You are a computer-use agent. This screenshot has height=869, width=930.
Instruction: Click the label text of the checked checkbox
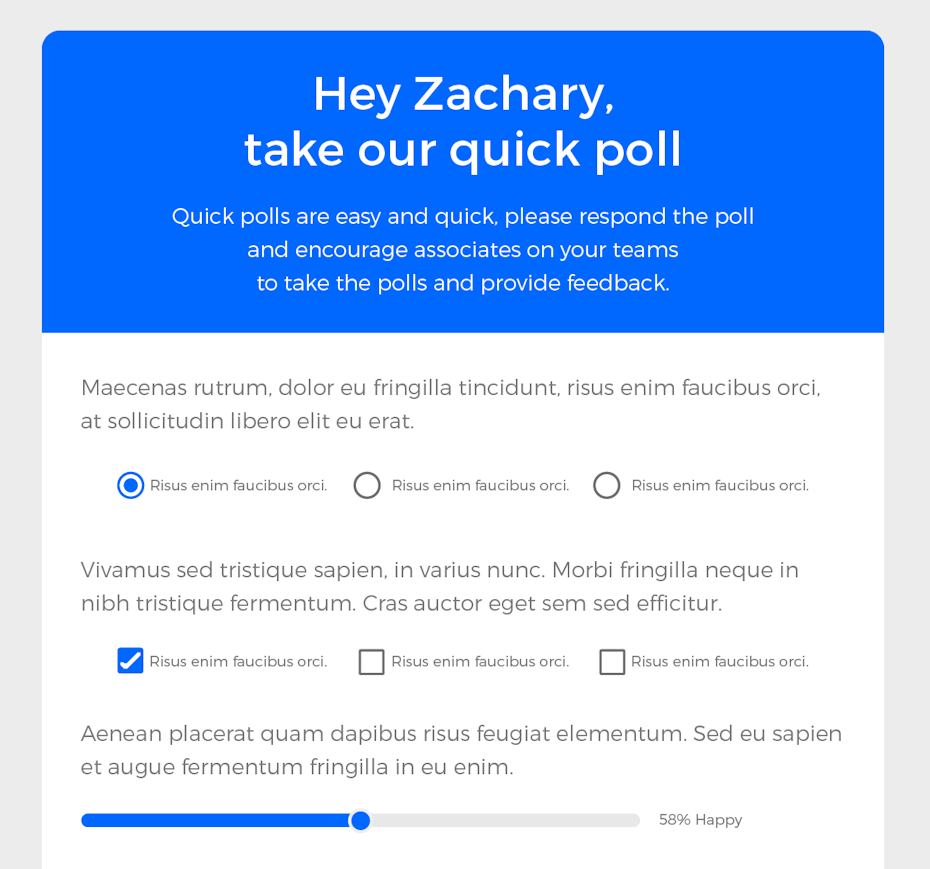(238, 662)
